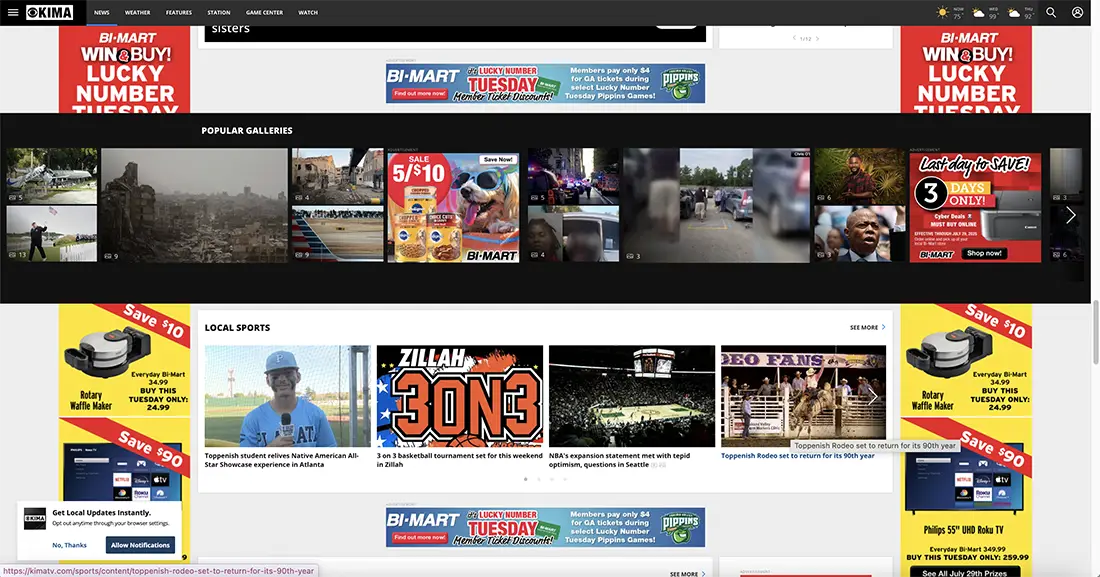Open the NEWS menu tab

click(102, 13)
